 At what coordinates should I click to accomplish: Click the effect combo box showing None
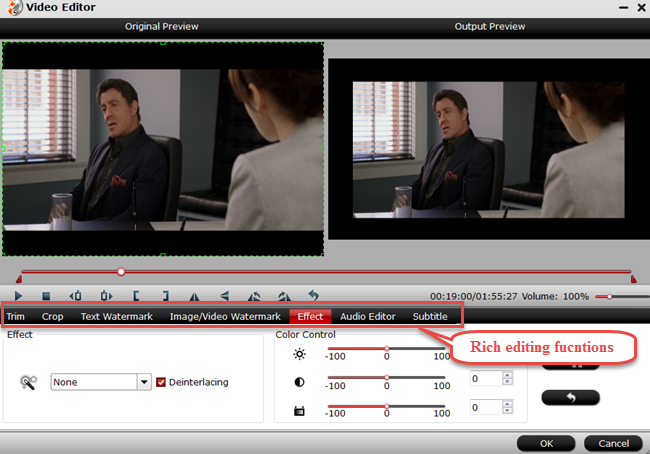(x=101, y=382)
